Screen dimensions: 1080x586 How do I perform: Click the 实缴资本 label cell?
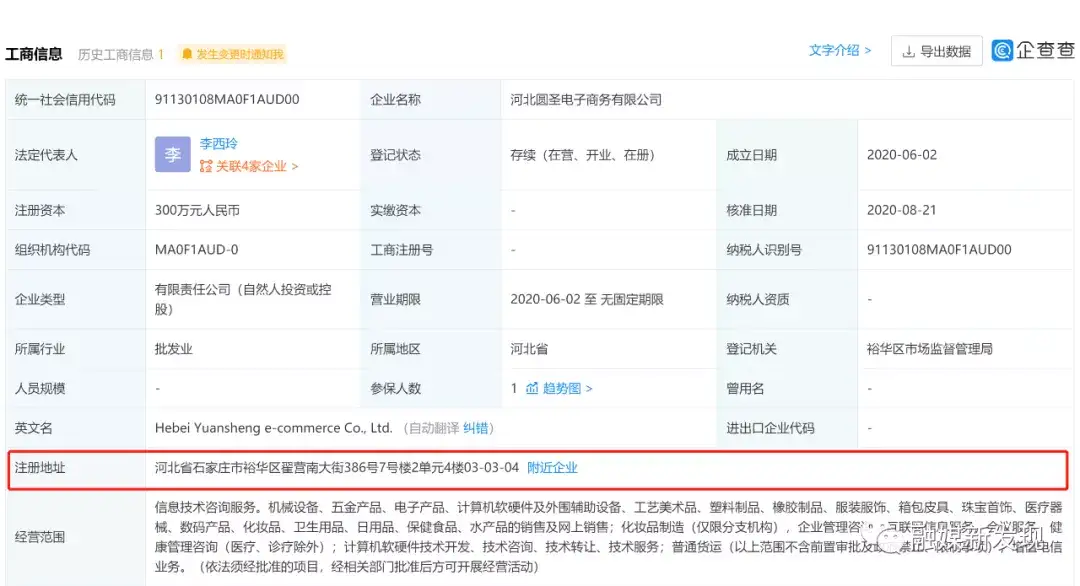coord(430,210)
